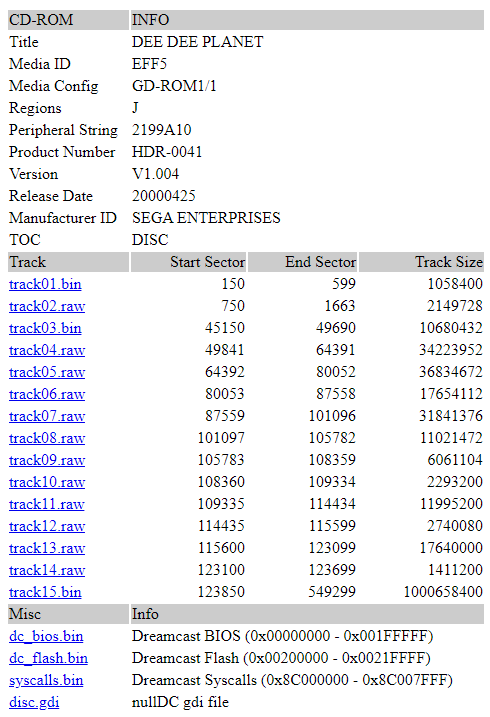Click track07.raw hyperlink
The image size is (490, 717).
pyautogui.click(x=47, y=416)
